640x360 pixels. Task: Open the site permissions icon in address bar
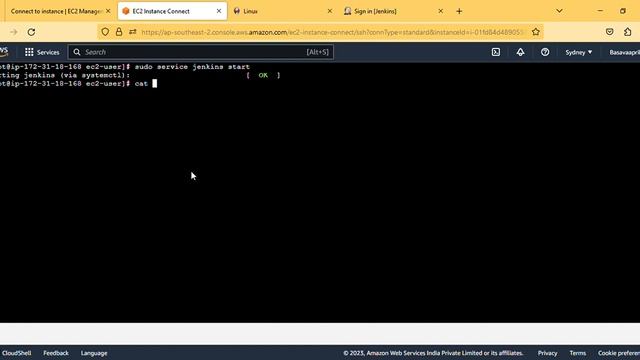pos(133,32)
